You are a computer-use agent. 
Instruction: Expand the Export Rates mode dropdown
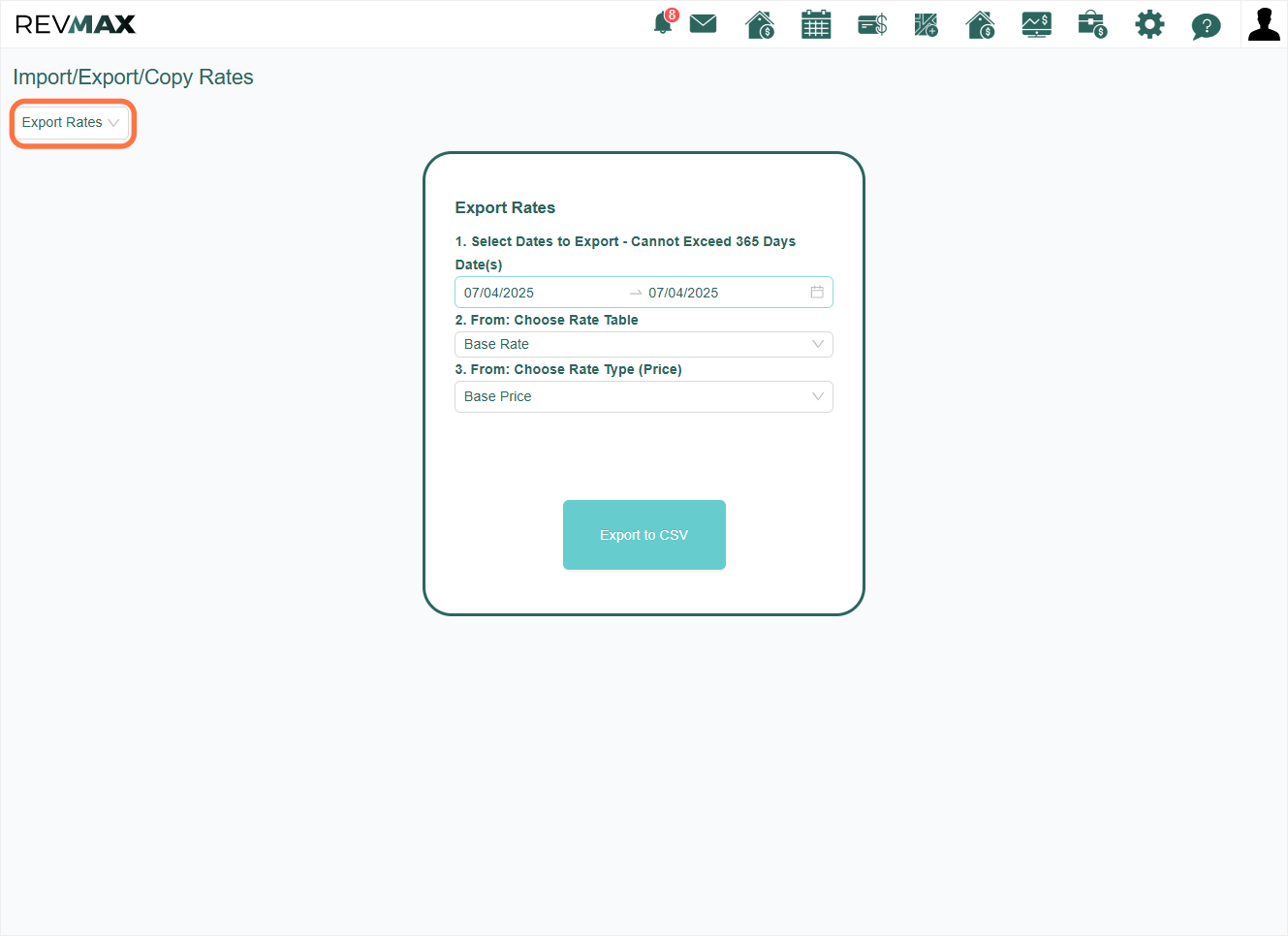click(71, 122)
